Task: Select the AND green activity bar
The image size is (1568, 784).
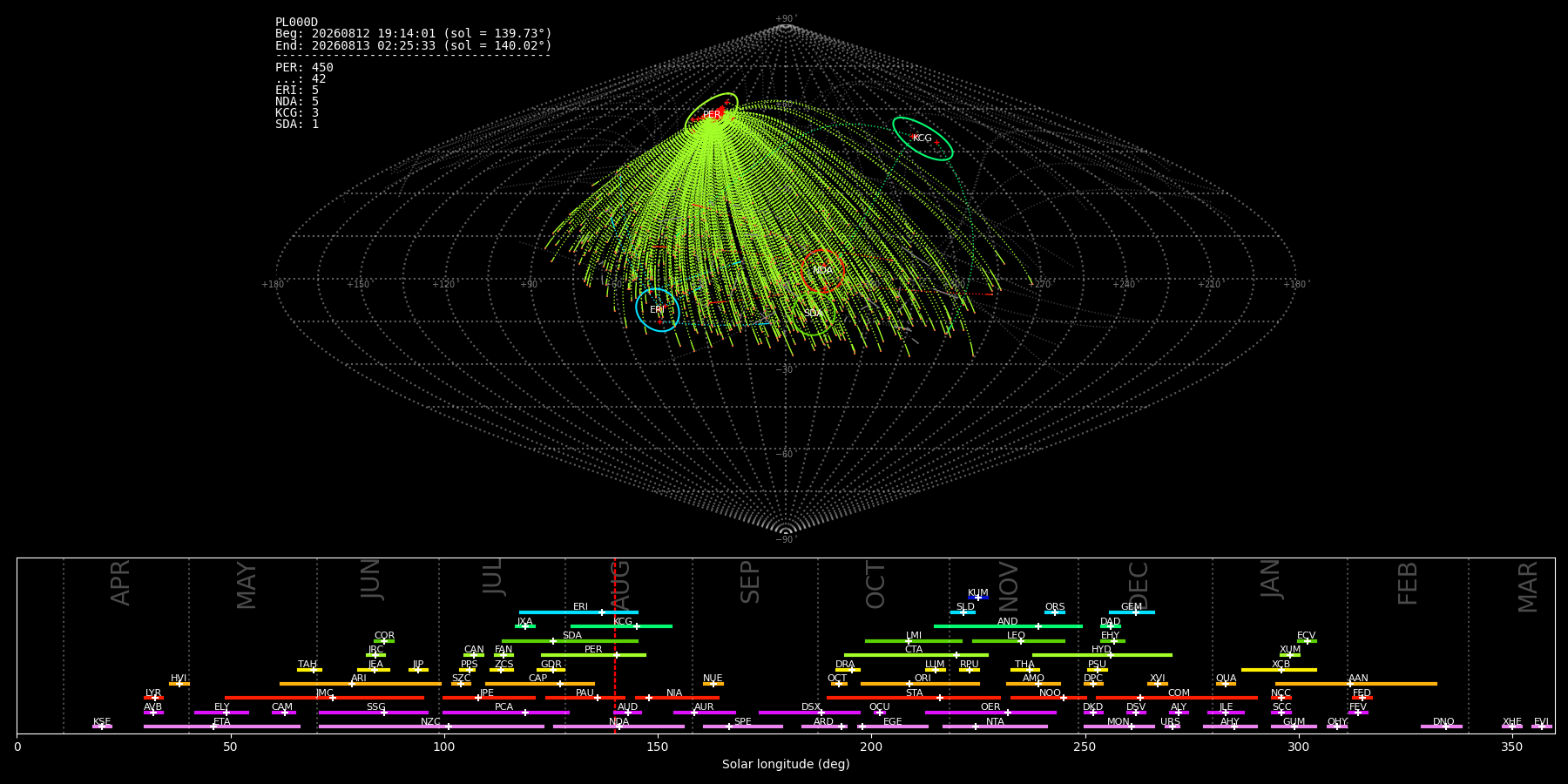Action: [x=1008, y=626]
